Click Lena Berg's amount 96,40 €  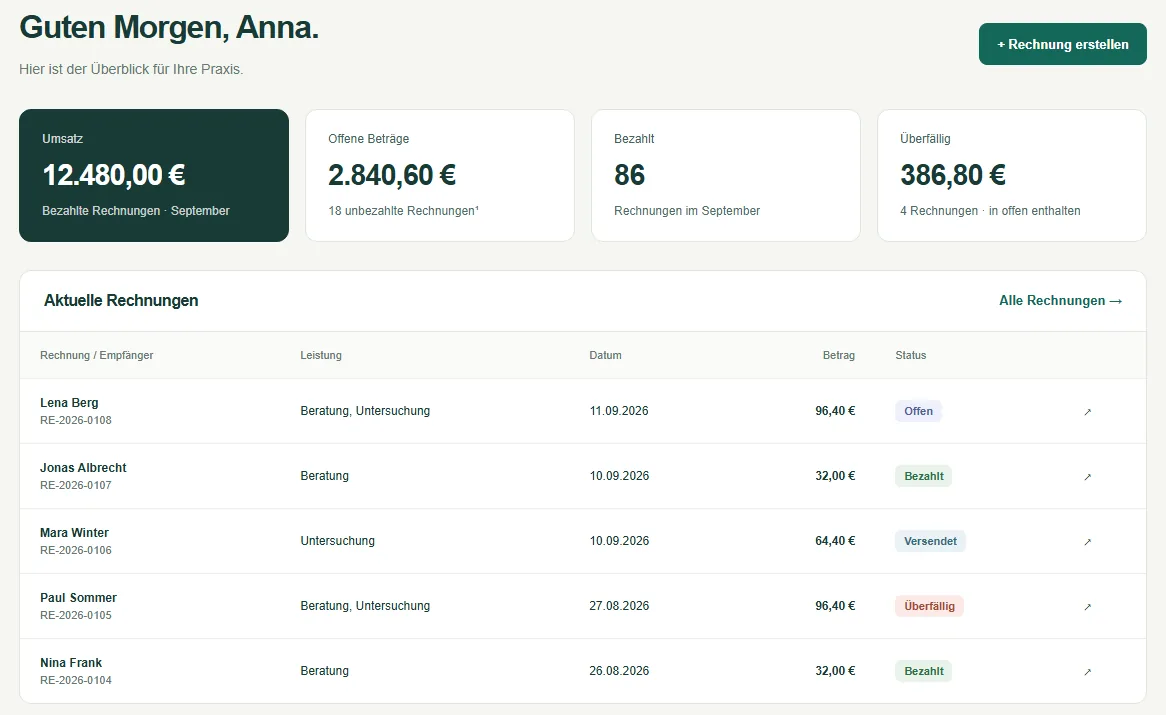click(835, 411)
